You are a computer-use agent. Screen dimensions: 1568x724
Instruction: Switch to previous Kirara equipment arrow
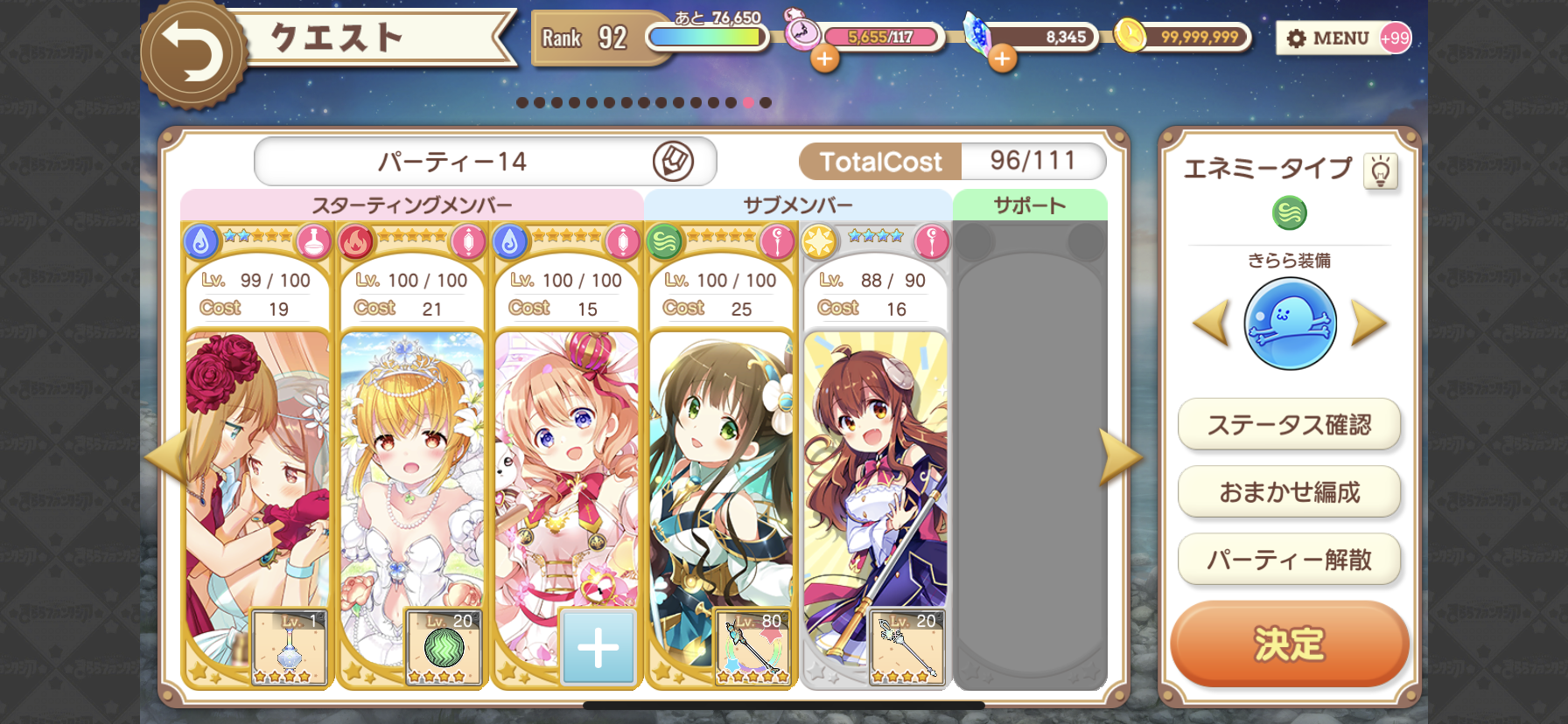[1212, 323]
